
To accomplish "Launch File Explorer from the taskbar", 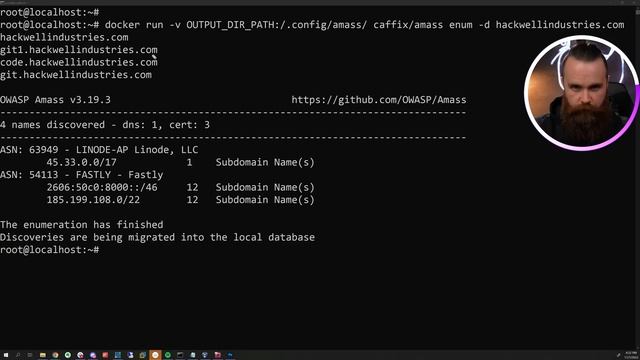I will click(x=43, y=355).
